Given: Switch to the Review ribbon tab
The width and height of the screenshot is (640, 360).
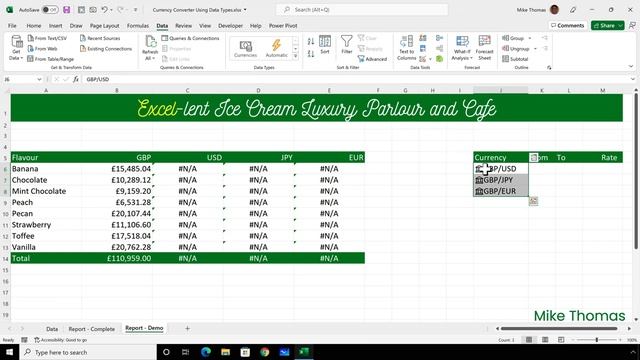Looking at the screenshot, I should coord(183,25).
